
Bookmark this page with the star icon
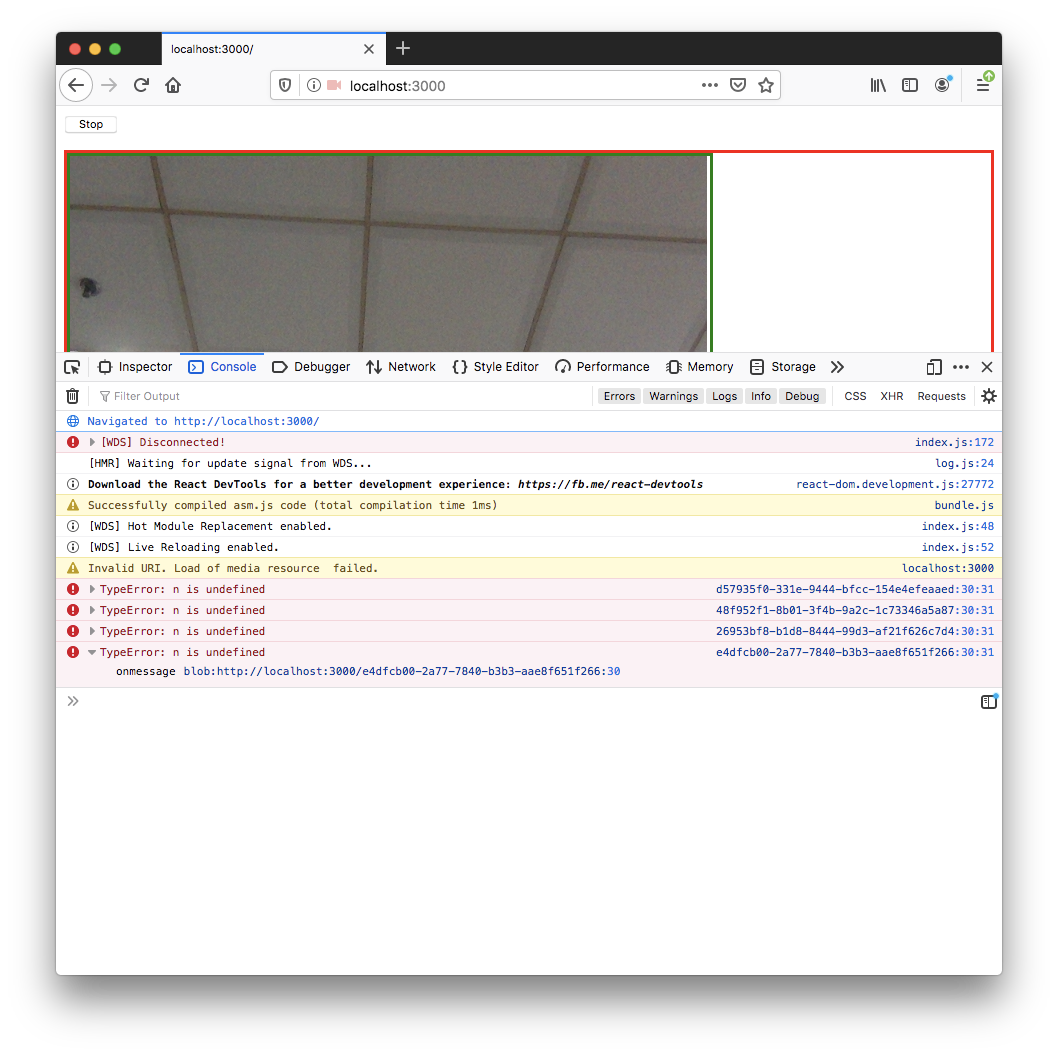pyautogui.click(x=766, y=85)
